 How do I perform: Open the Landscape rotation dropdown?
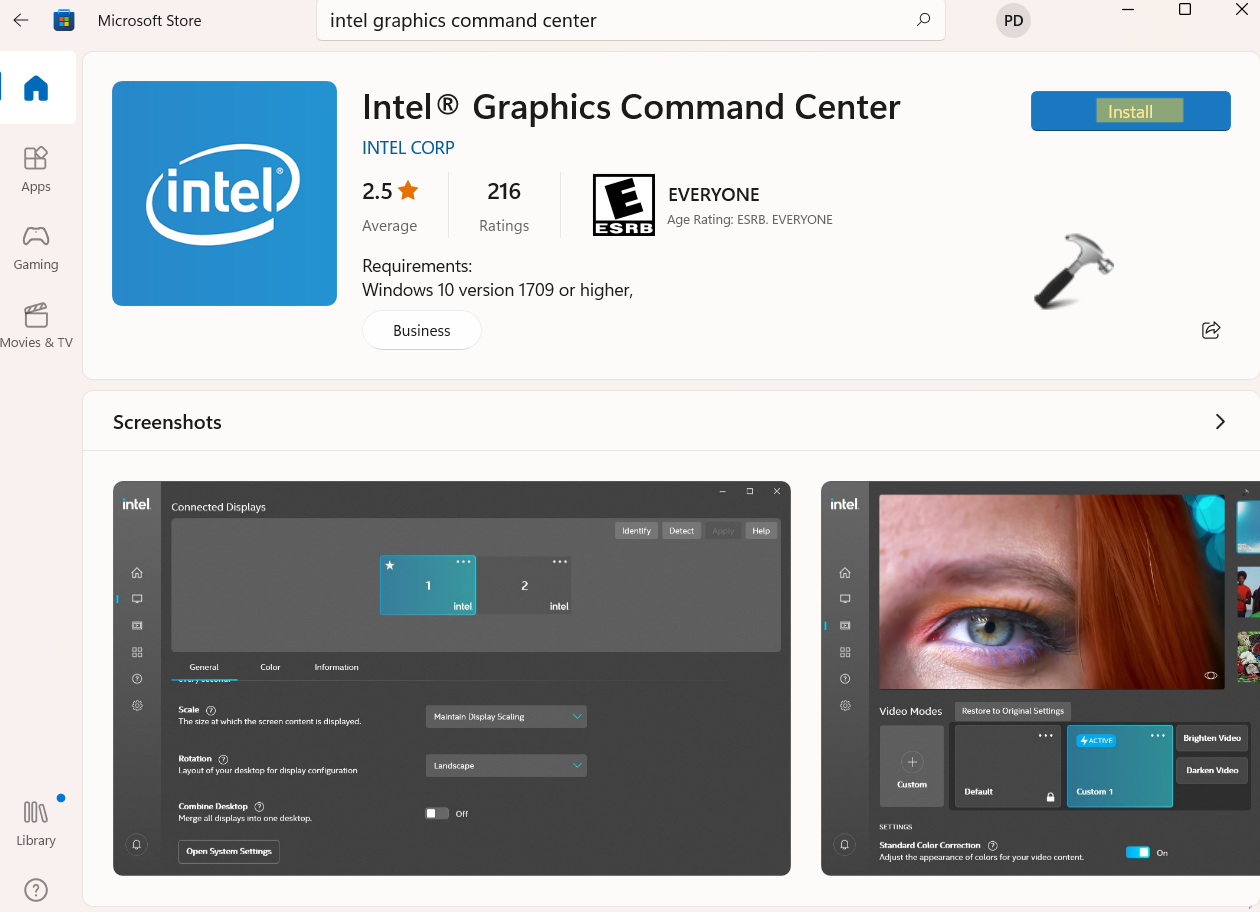506,765
